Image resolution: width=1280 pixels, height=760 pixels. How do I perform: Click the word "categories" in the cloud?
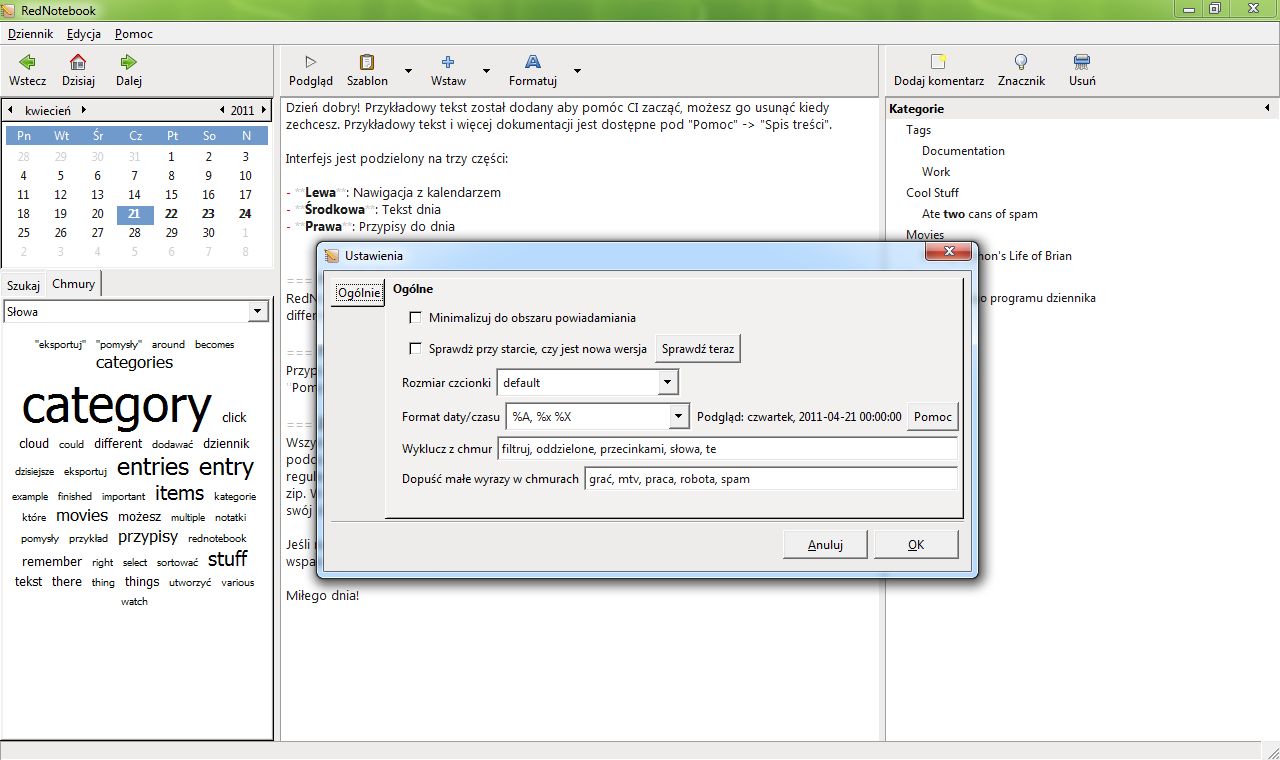point(135,363)
